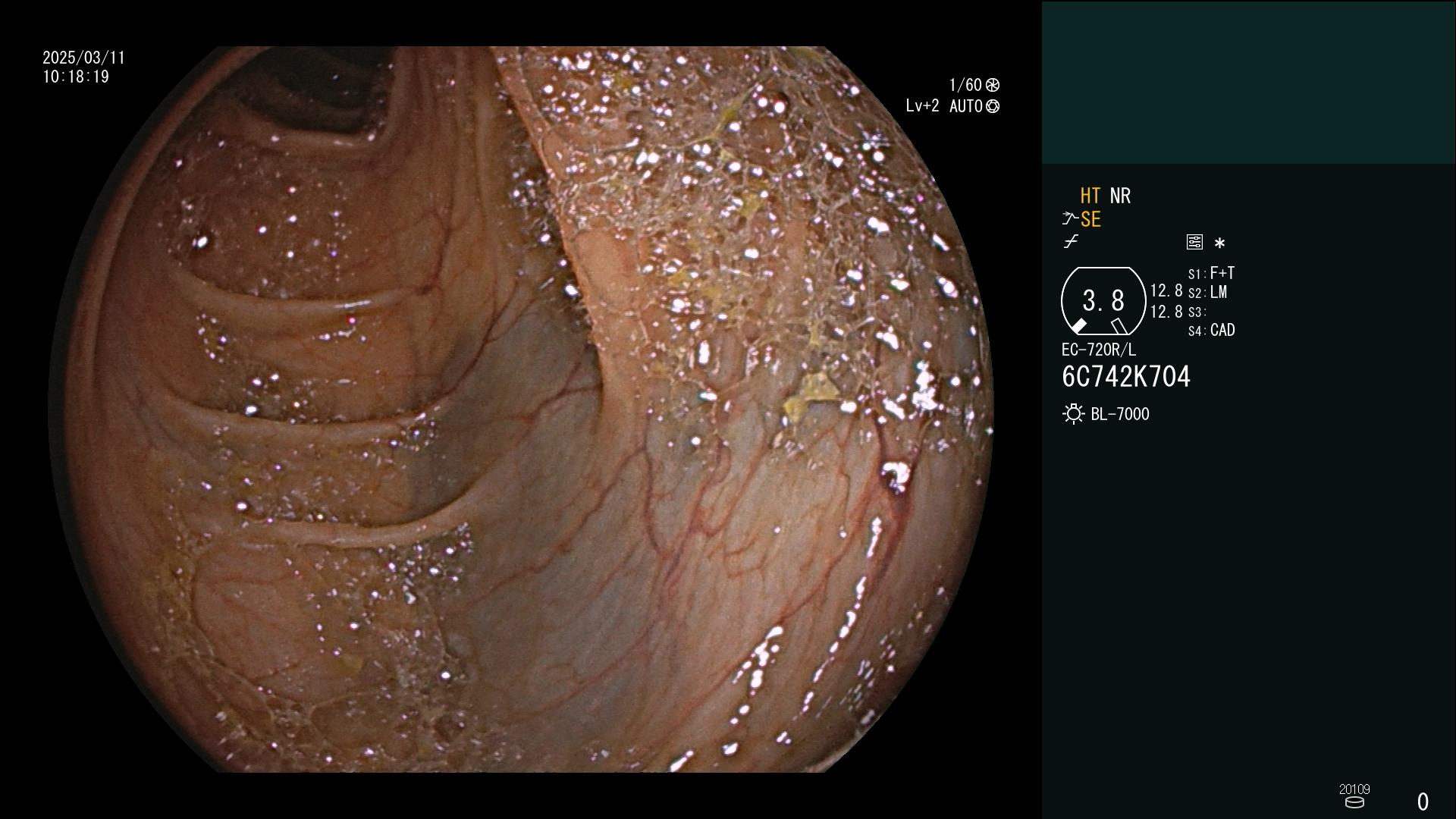
Task: Click the tone curve icon below SE
Action: click(x=1071, y=242)
